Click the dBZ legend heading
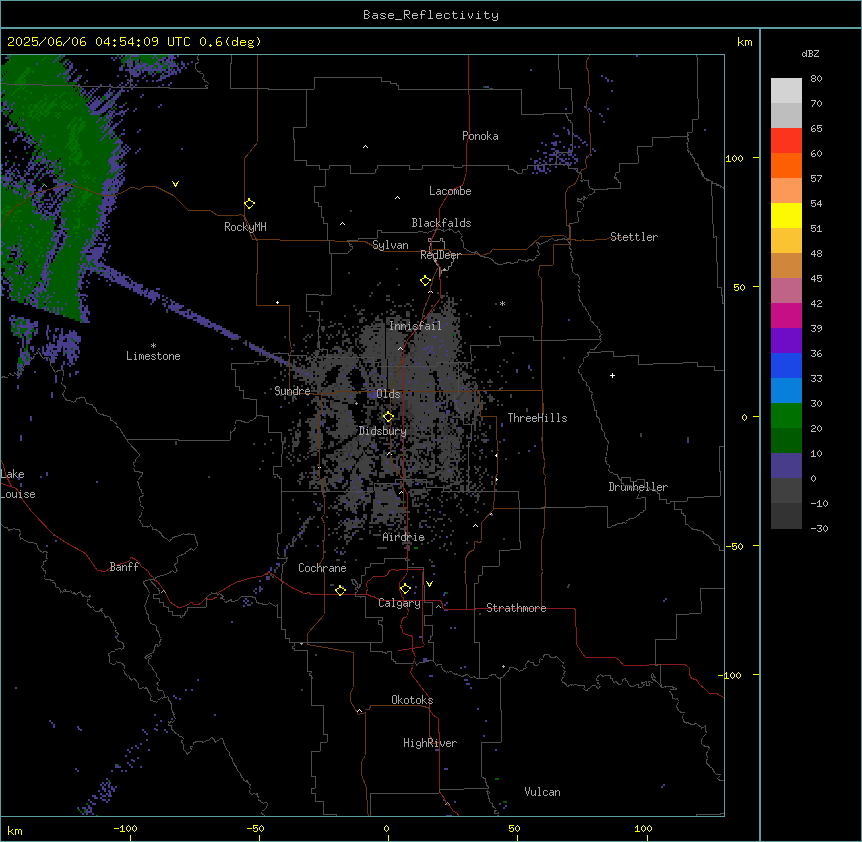Image resolution: width=862 pixels, height=842 pixels. (810, 53)
